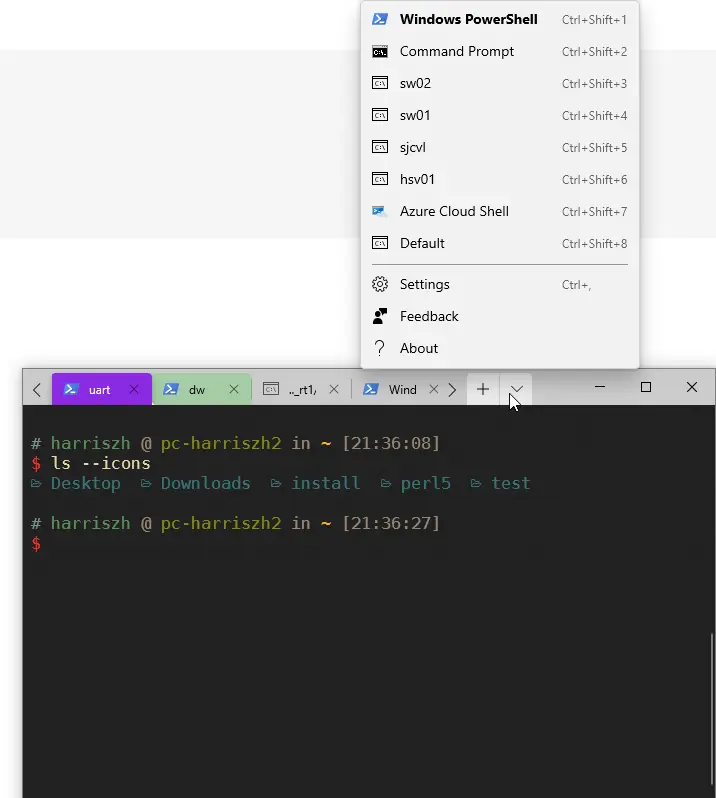Image resolution: width=716 pixels, height=798 pixels.
Task: Launch Command Prompt from the dropdown menu
Action: tap(500, 51)
